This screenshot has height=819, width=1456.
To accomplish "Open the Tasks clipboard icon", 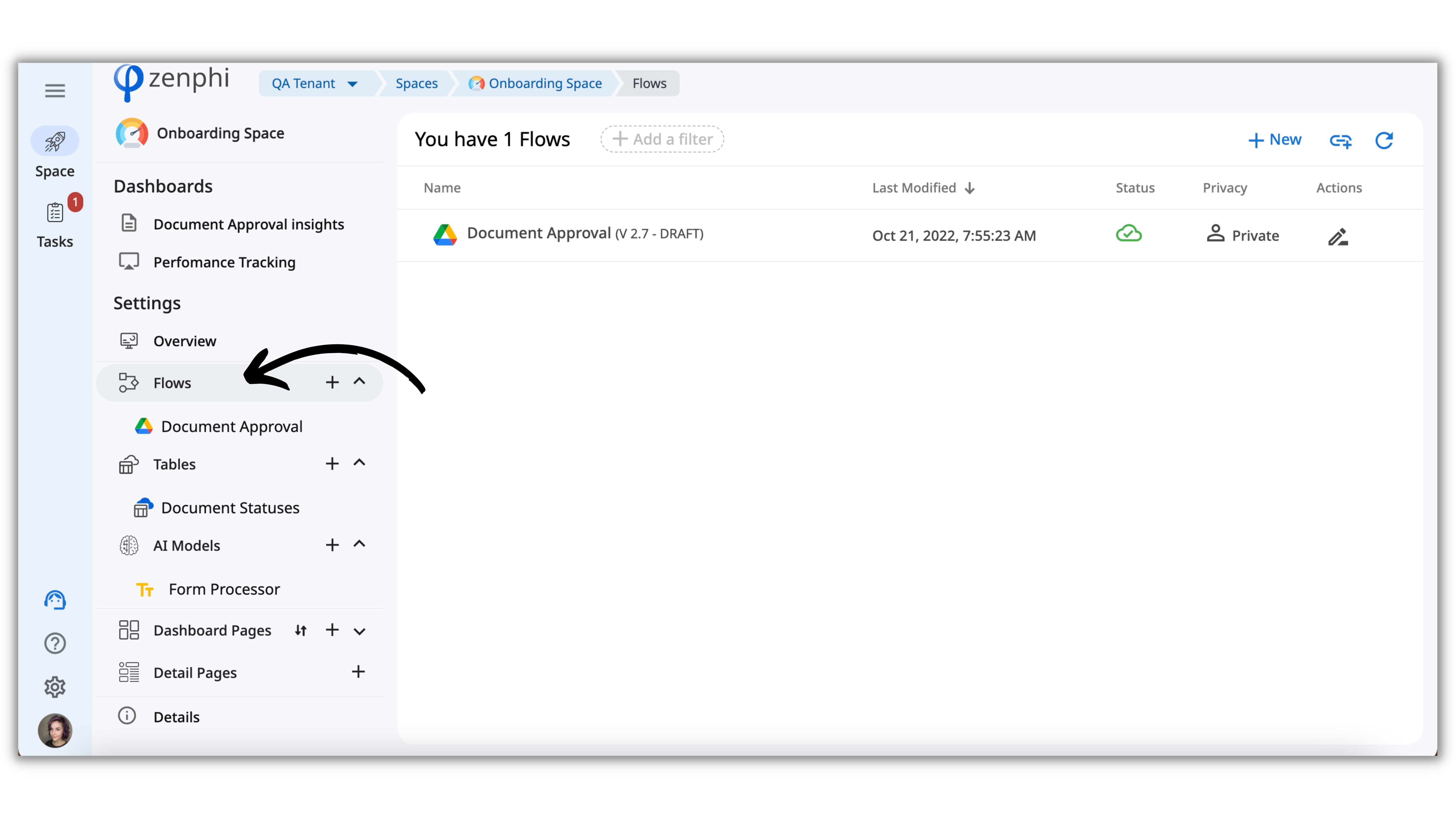I will (x=55, y=213).
